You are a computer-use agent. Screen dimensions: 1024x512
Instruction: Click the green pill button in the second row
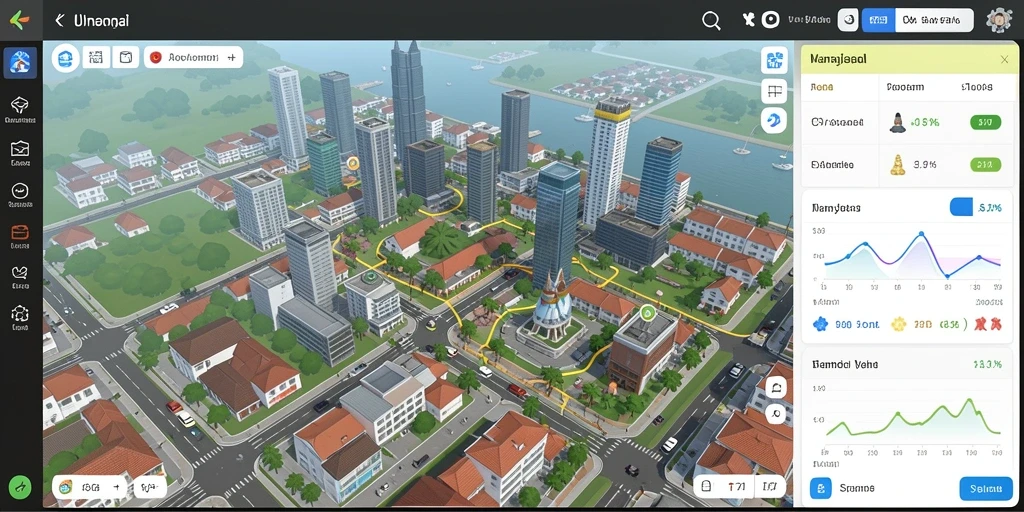(x=985, y=165)
